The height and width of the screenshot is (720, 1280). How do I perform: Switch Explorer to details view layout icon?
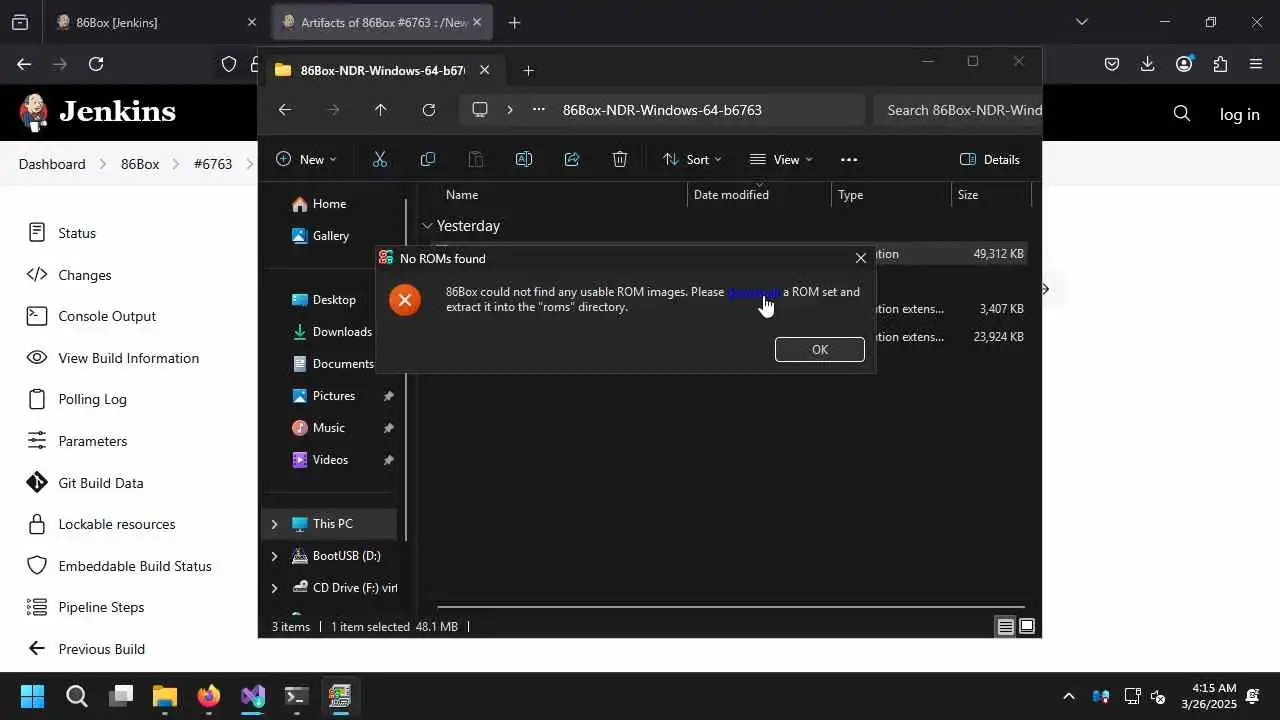1006,627
